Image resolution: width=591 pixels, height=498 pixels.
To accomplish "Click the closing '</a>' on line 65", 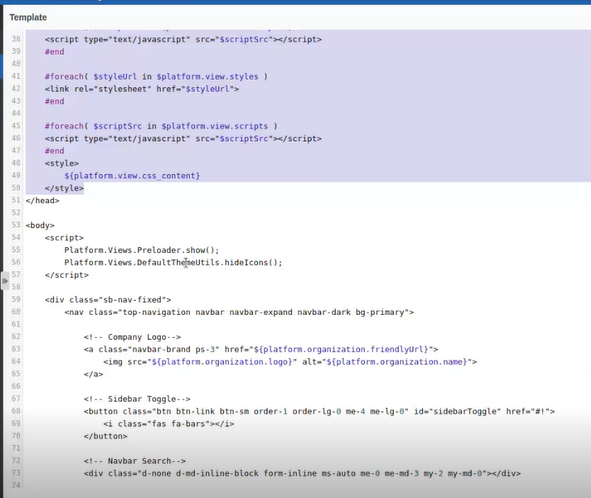I will (x=93, y=374).
